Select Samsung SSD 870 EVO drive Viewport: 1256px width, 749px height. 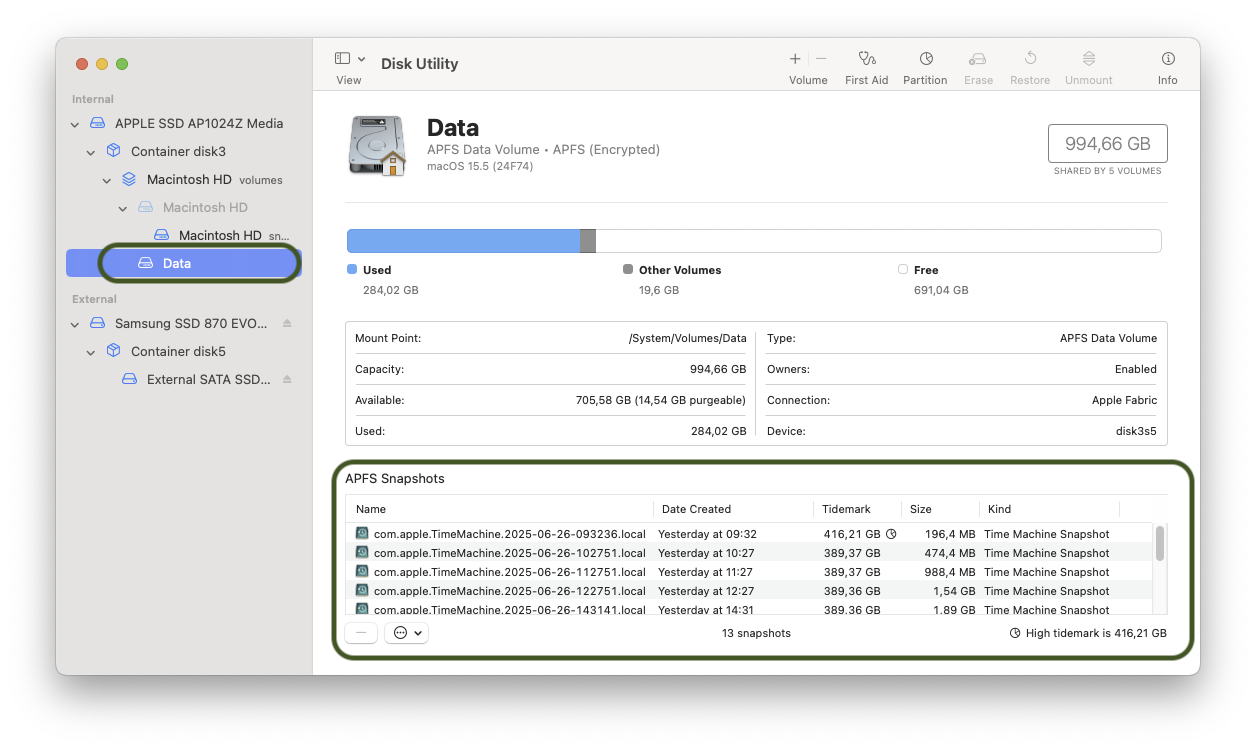point(191,323)
